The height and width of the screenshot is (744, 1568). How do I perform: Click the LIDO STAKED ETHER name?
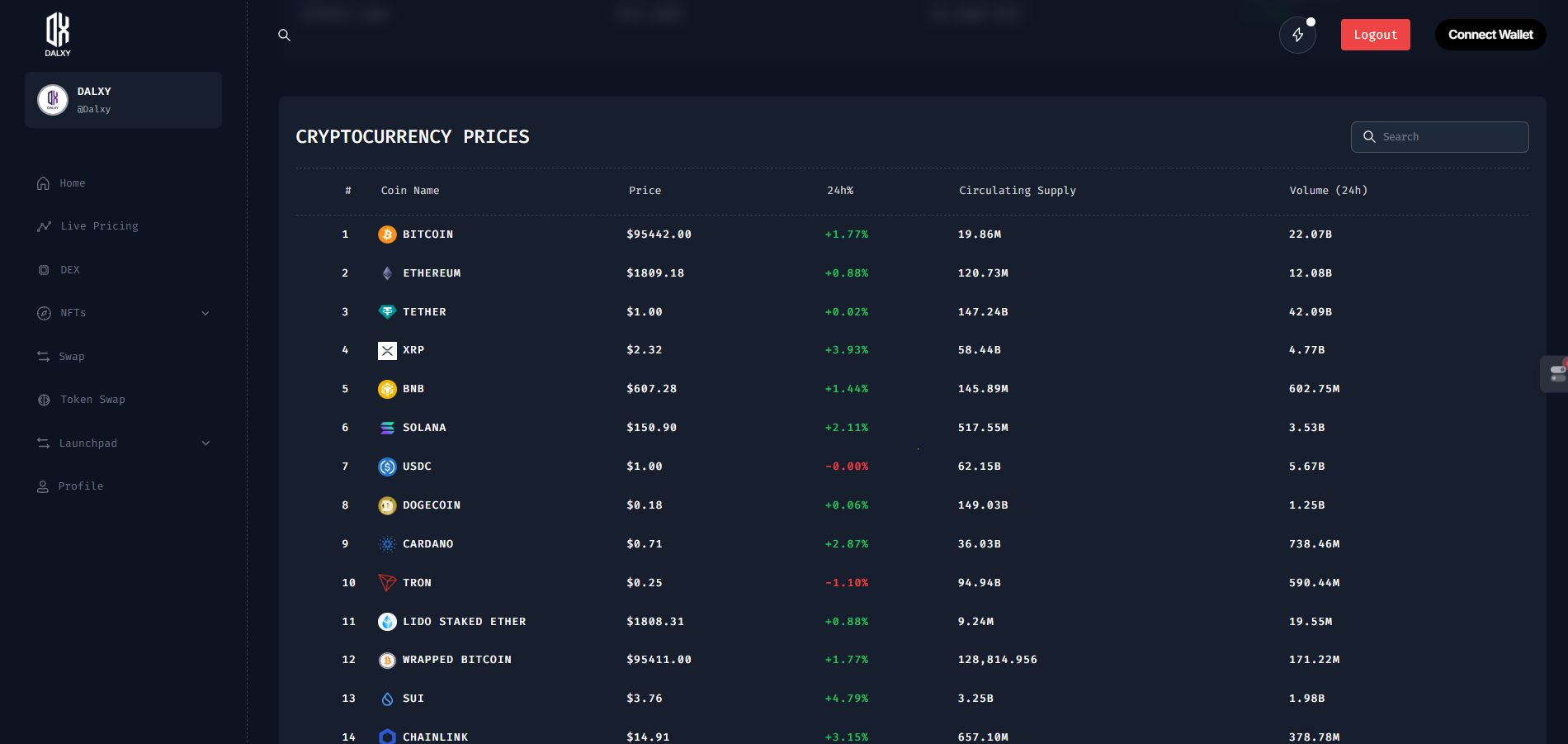pyautogui.click(x=464, y=622)
